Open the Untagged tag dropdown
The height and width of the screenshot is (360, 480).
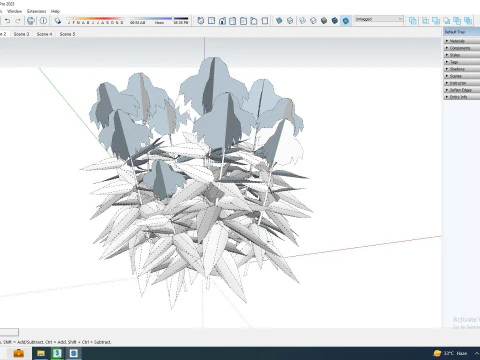379,19
